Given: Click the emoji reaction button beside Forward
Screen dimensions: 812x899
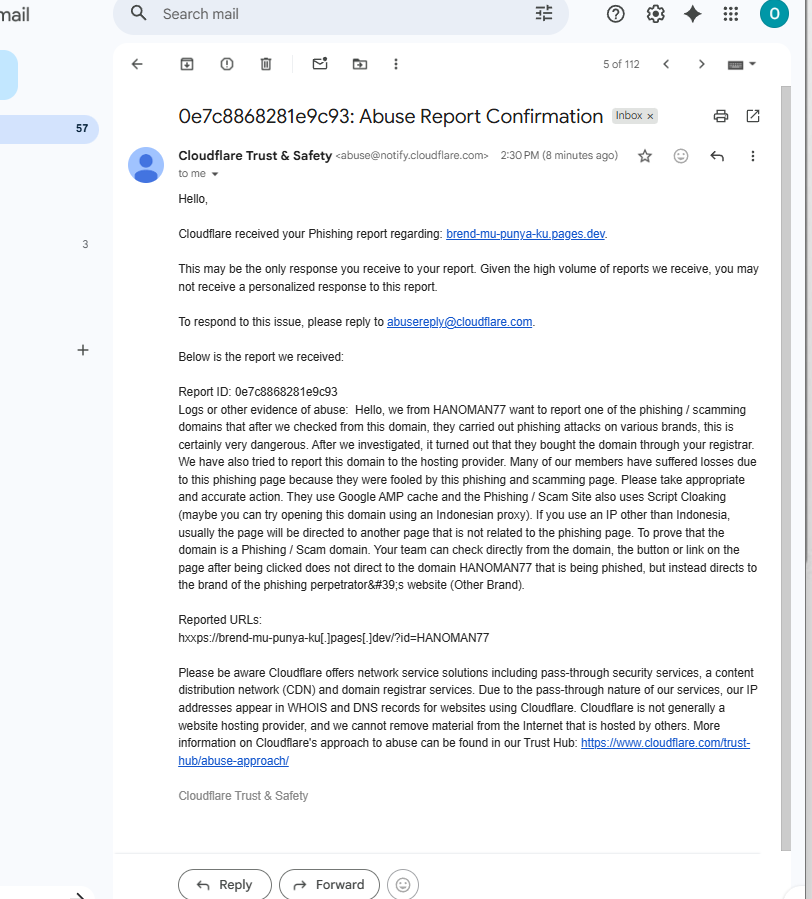Looking at the screenshot, I should (x=403, y=885).
